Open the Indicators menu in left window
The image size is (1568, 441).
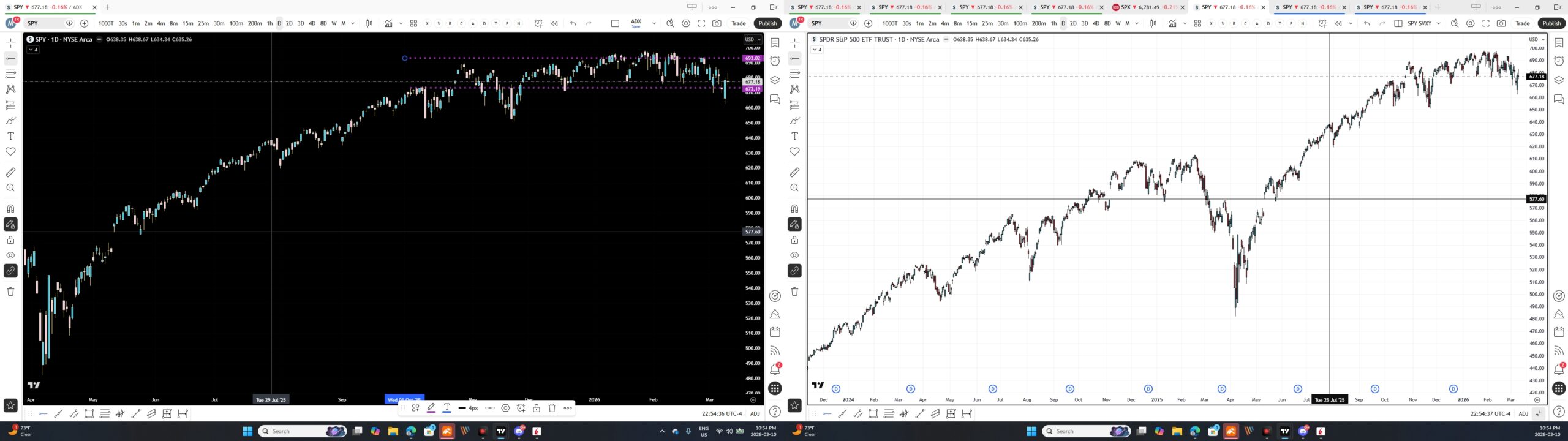click(x=388, y=23)
